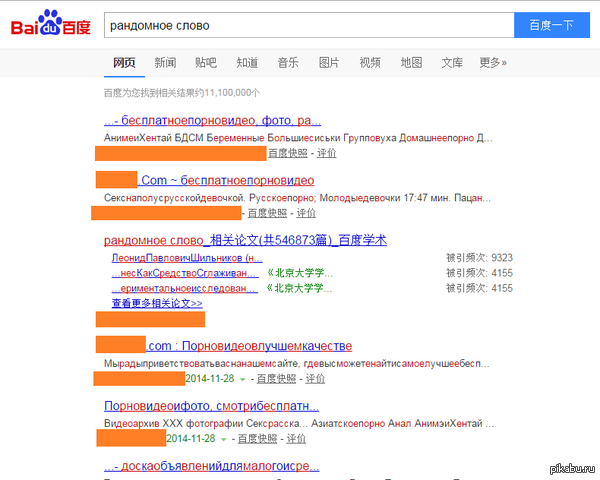Switch to the 新闻 tab

tap(165, 62)
